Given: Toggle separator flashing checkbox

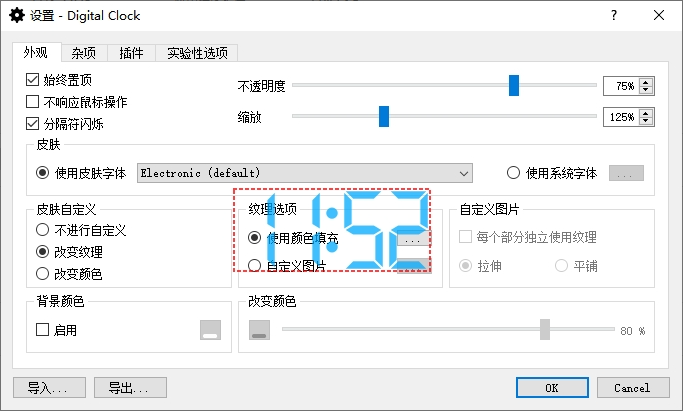Looking at the screenshot, I should (x=32, y=125).
